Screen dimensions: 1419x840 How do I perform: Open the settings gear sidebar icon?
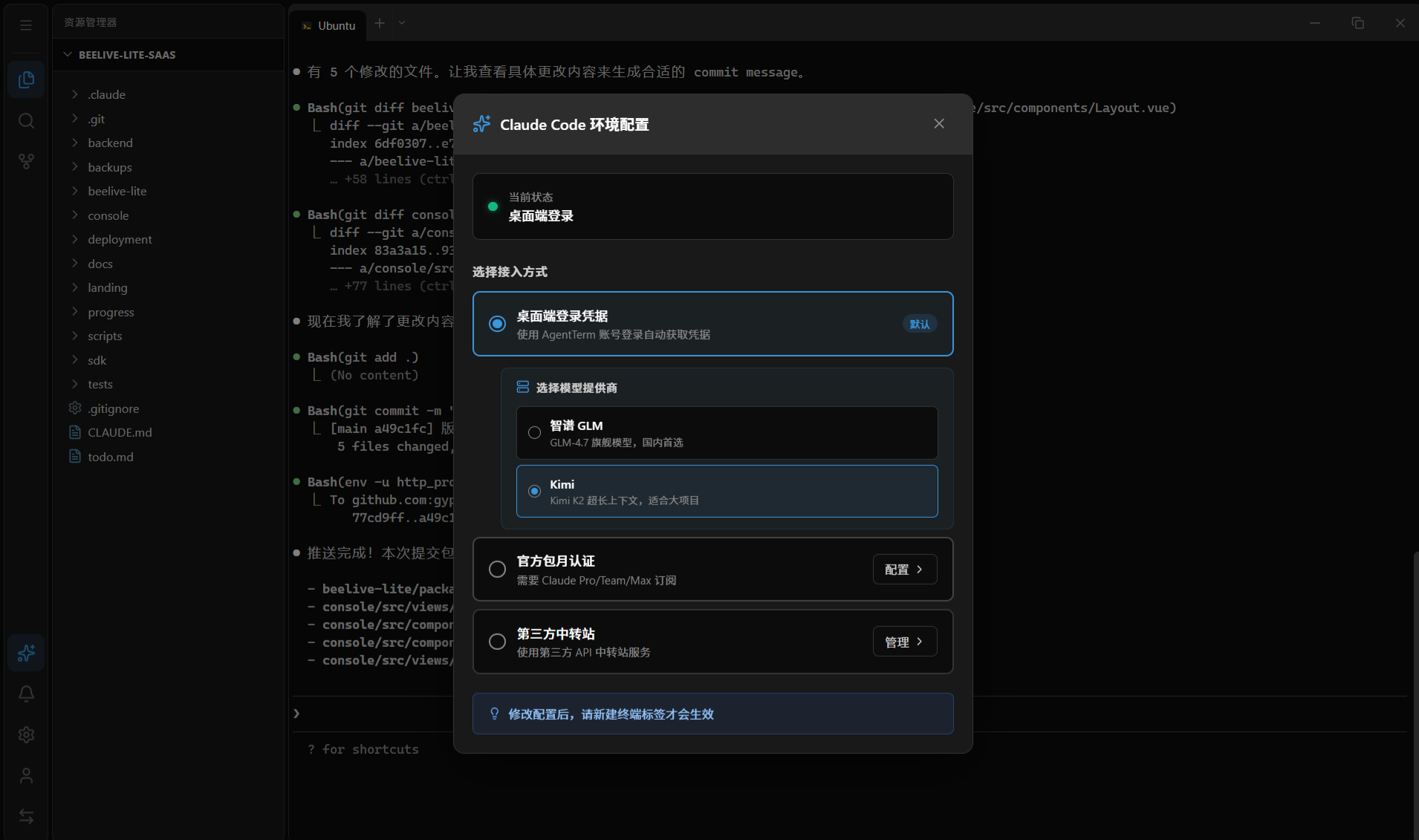coord(26,735)
